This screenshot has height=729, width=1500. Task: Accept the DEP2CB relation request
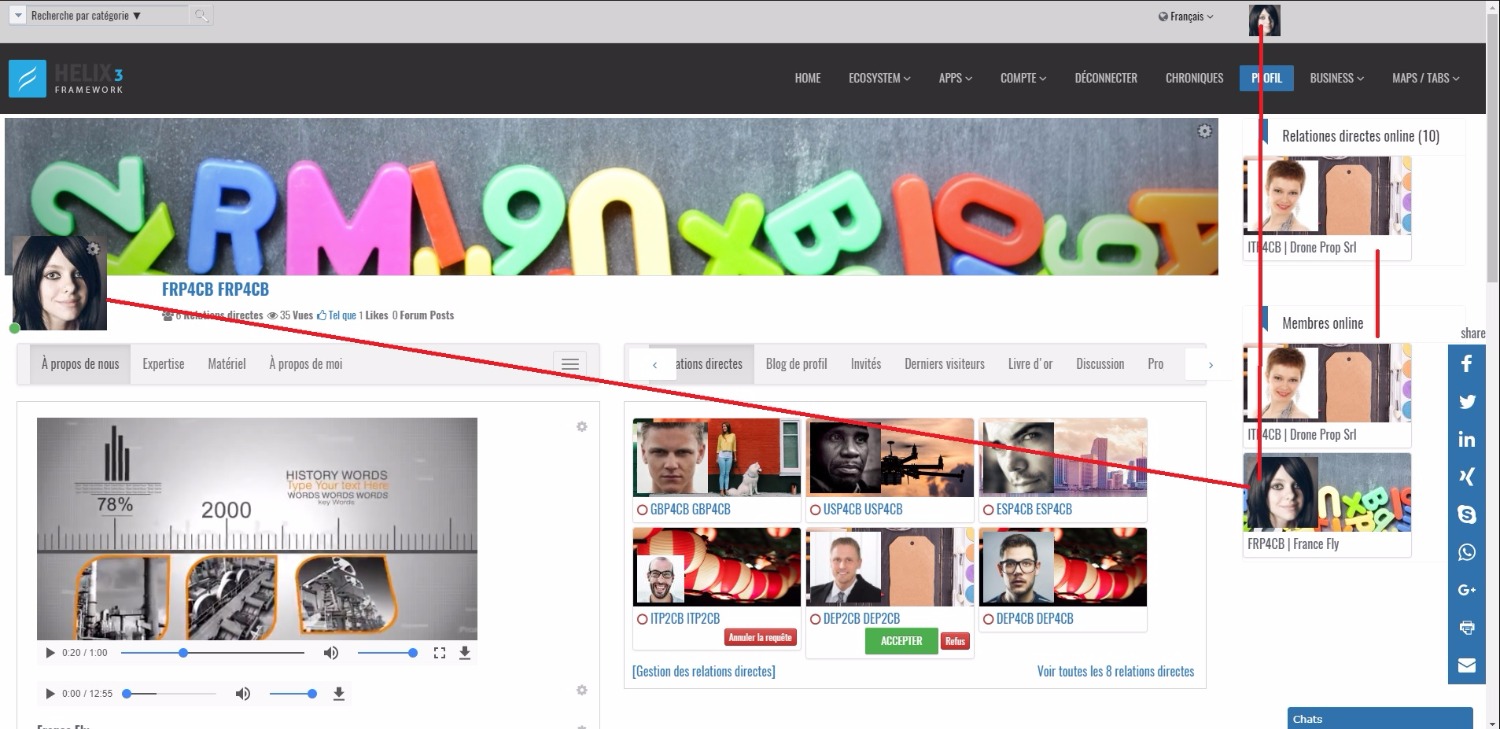coord(901,641)
